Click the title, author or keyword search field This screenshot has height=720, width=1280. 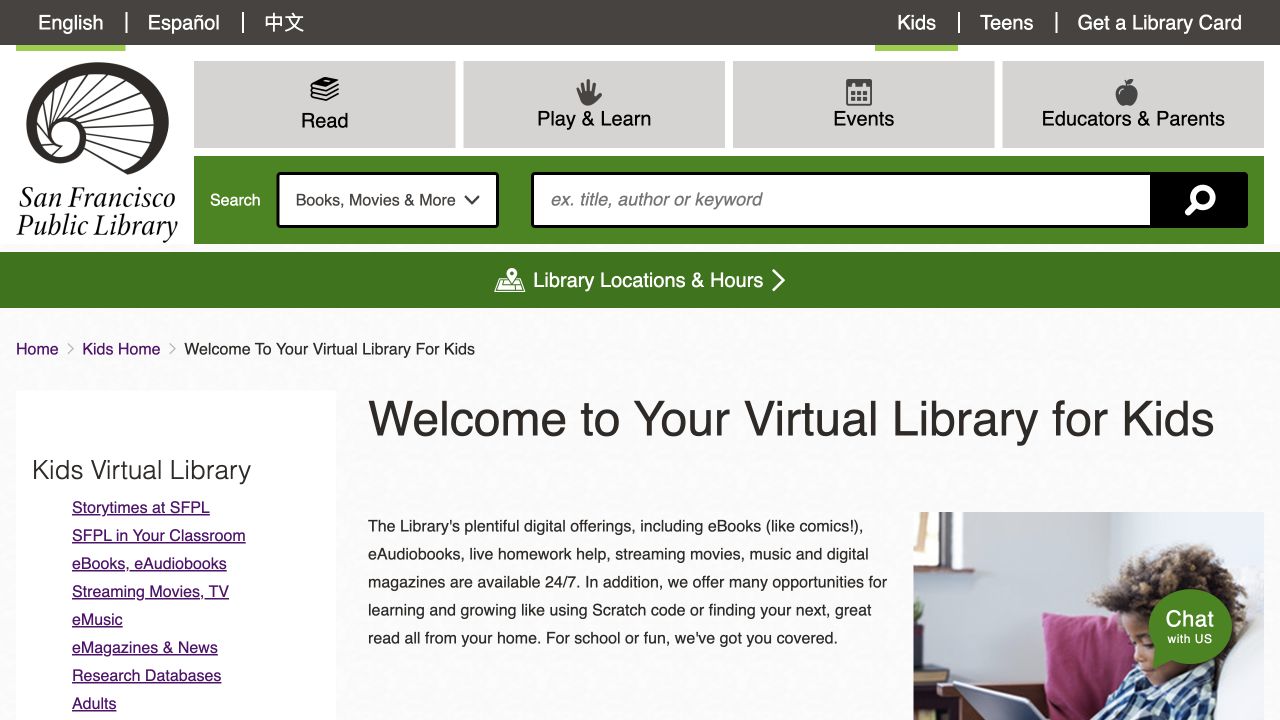[x=842, y=200]
